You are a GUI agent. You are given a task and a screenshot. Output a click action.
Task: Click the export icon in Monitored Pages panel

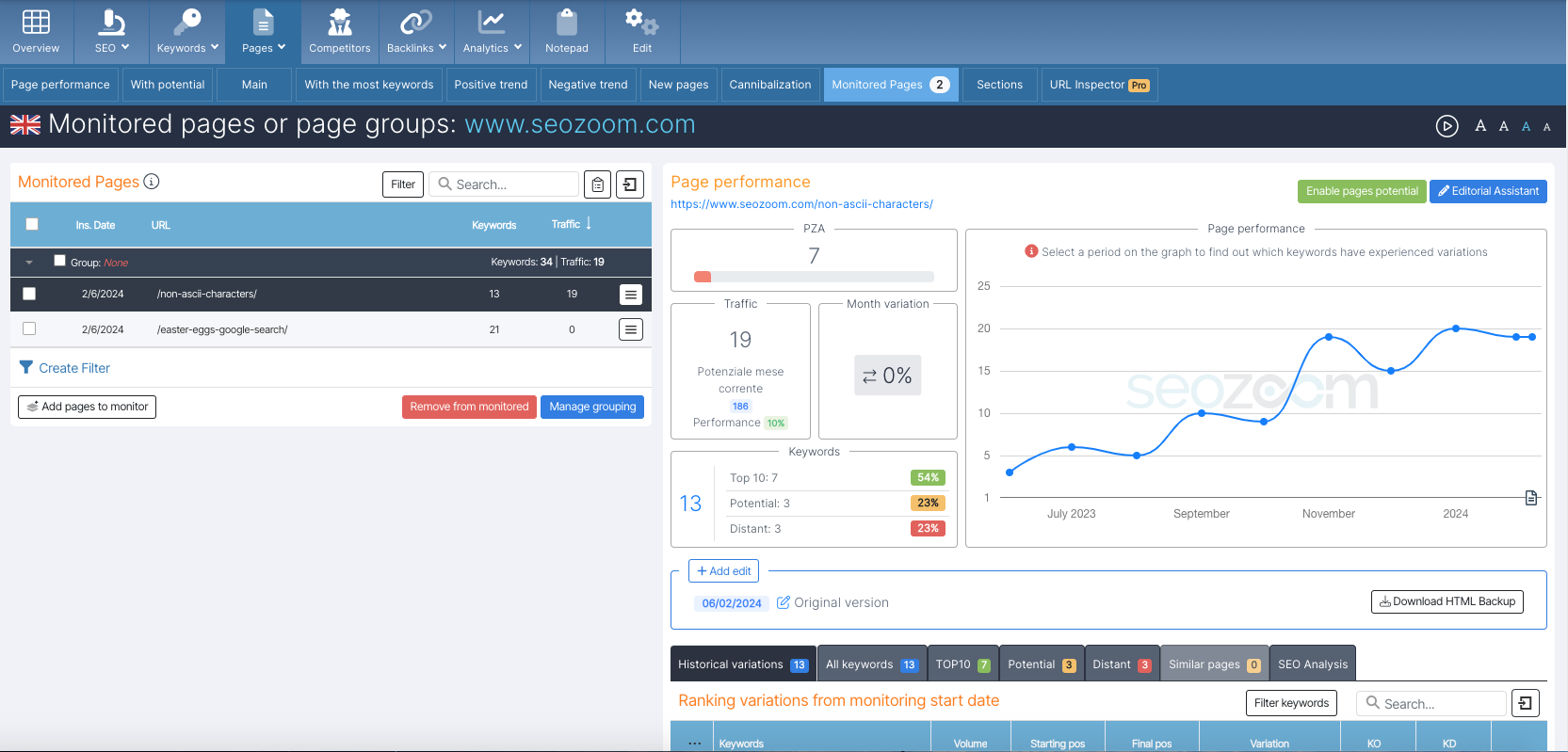tap(630, 184)
